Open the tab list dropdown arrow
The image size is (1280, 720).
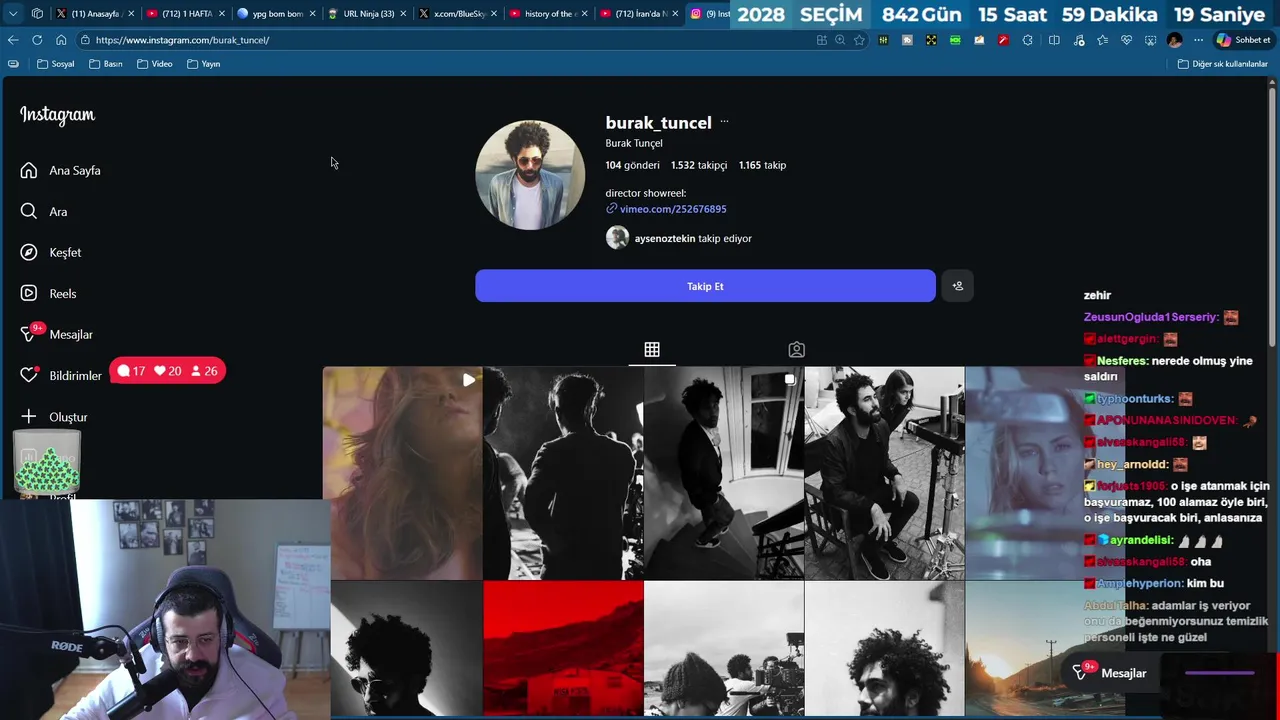[13, 13]
